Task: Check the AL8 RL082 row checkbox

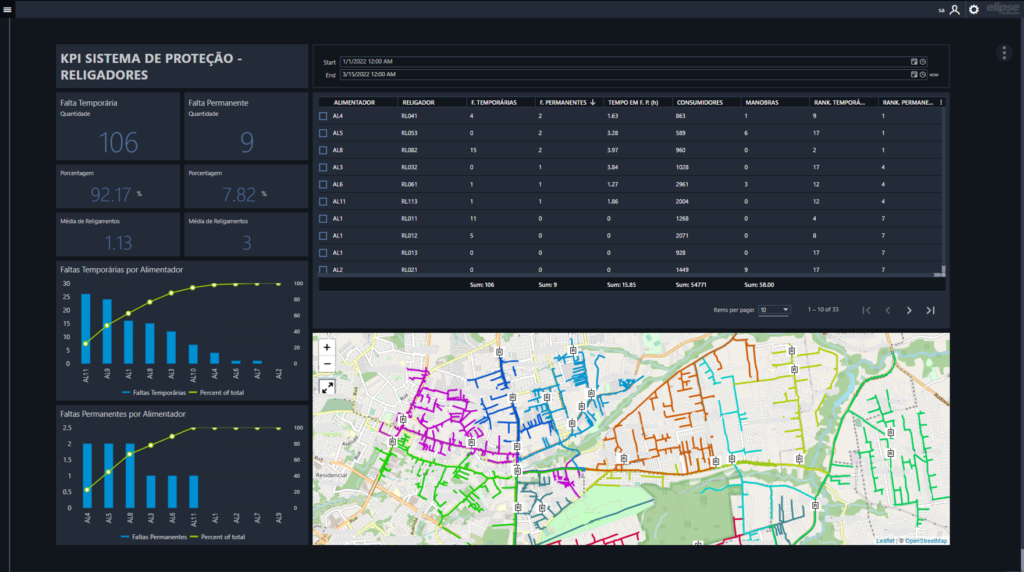Action: (323, 150)
